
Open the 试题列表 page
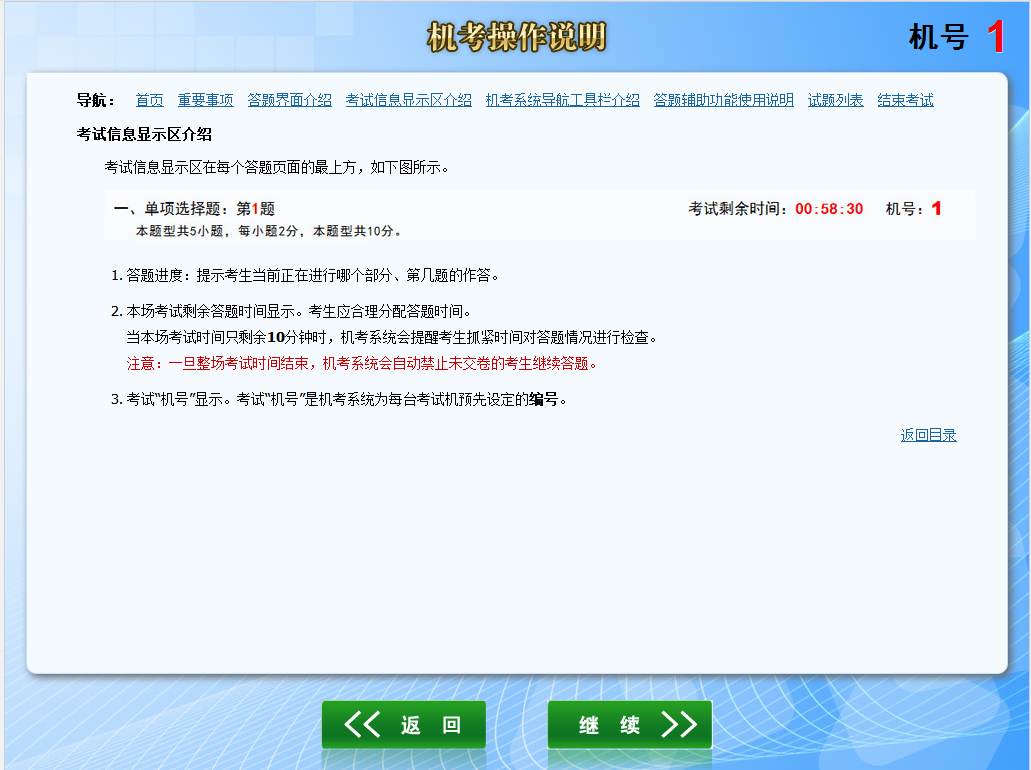(x=835, y=100)
